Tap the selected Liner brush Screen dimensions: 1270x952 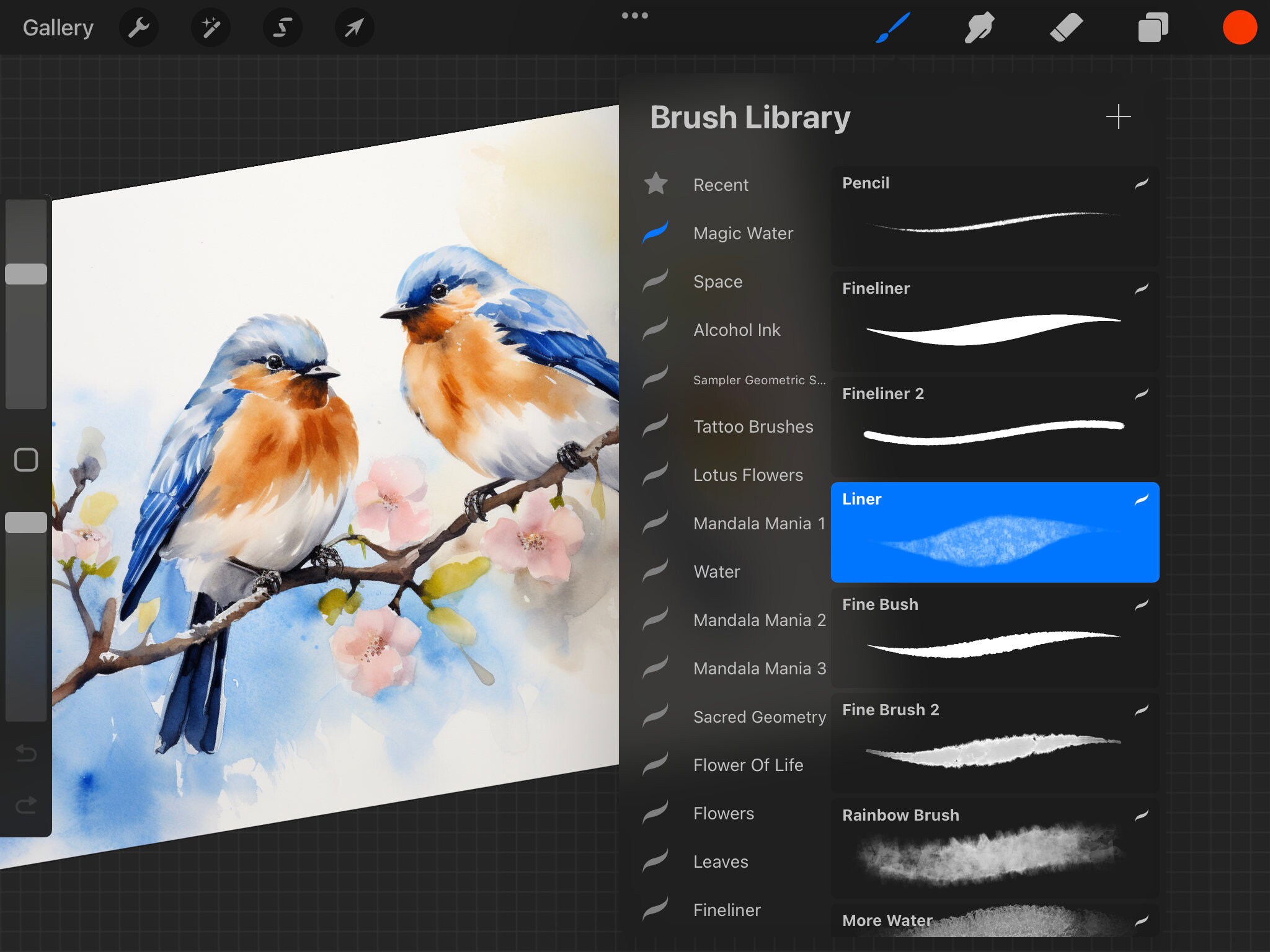pyautogui.click(x=995, y=532)
